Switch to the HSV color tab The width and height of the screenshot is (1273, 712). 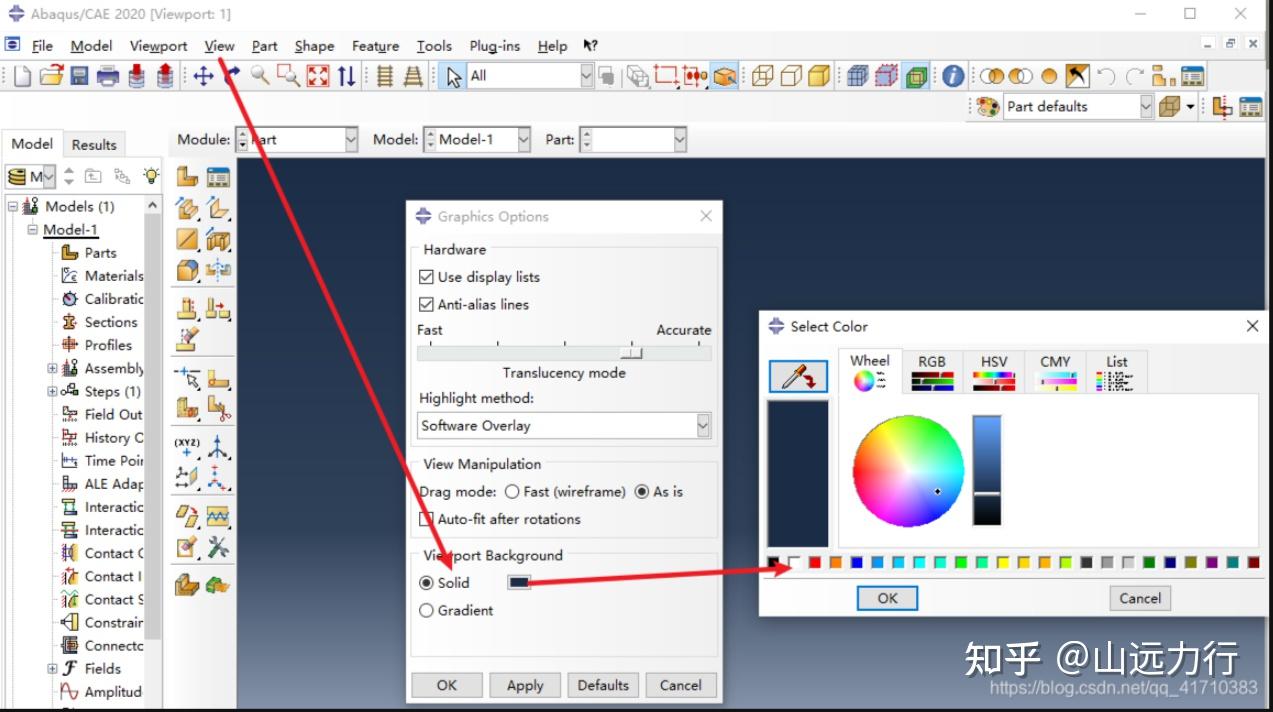994,371
